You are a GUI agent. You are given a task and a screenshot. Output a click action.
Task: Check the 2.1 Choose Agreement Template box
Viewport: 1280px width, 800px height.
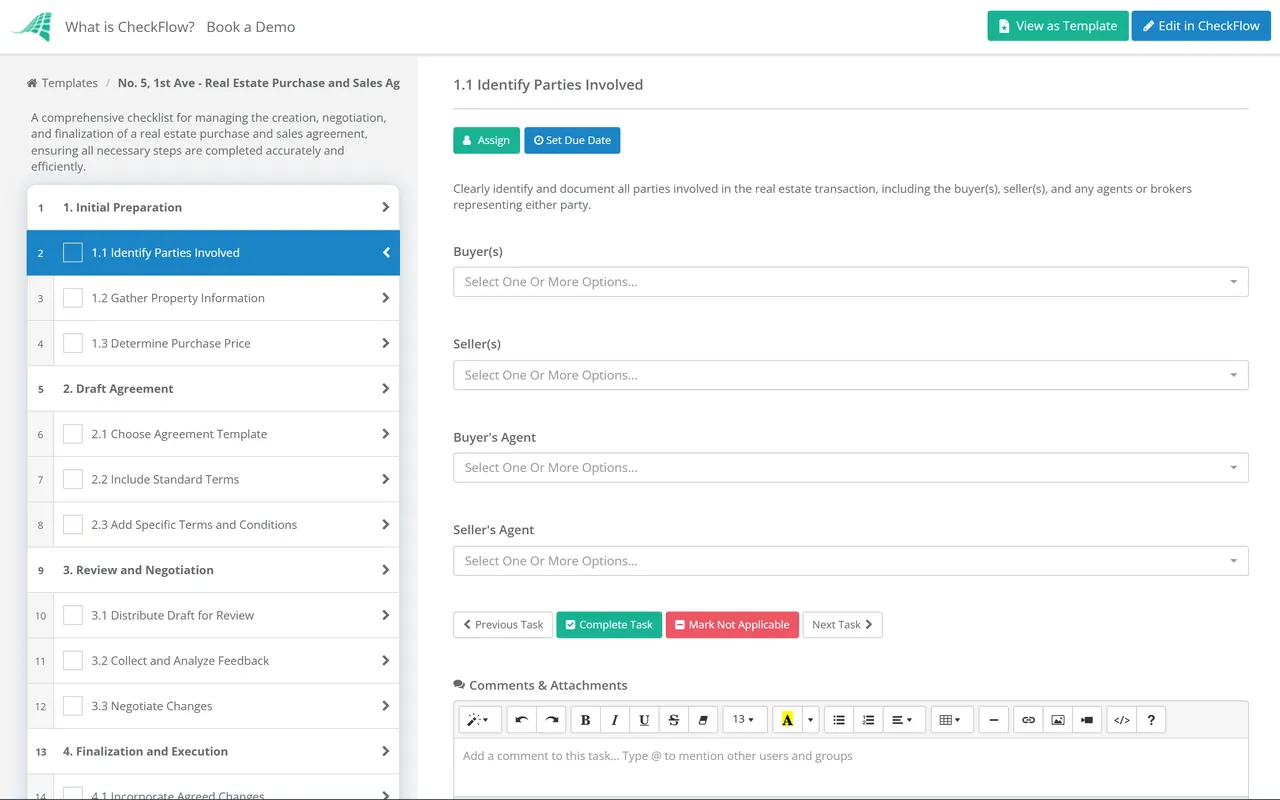click(73, 434)
